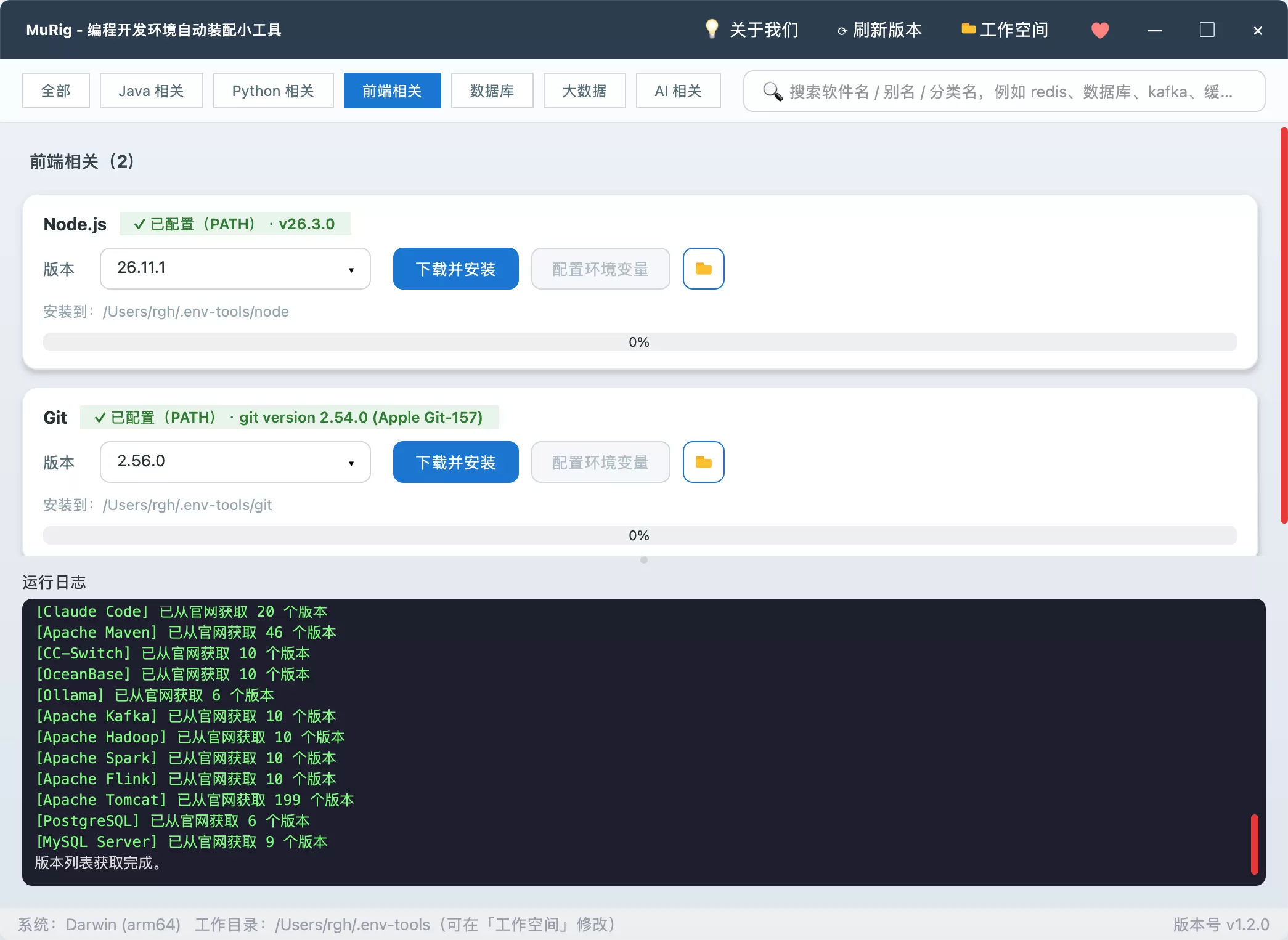
Task: Click the [Ollama] 6 个版本 log line
Action: click(x=155, y=695)
